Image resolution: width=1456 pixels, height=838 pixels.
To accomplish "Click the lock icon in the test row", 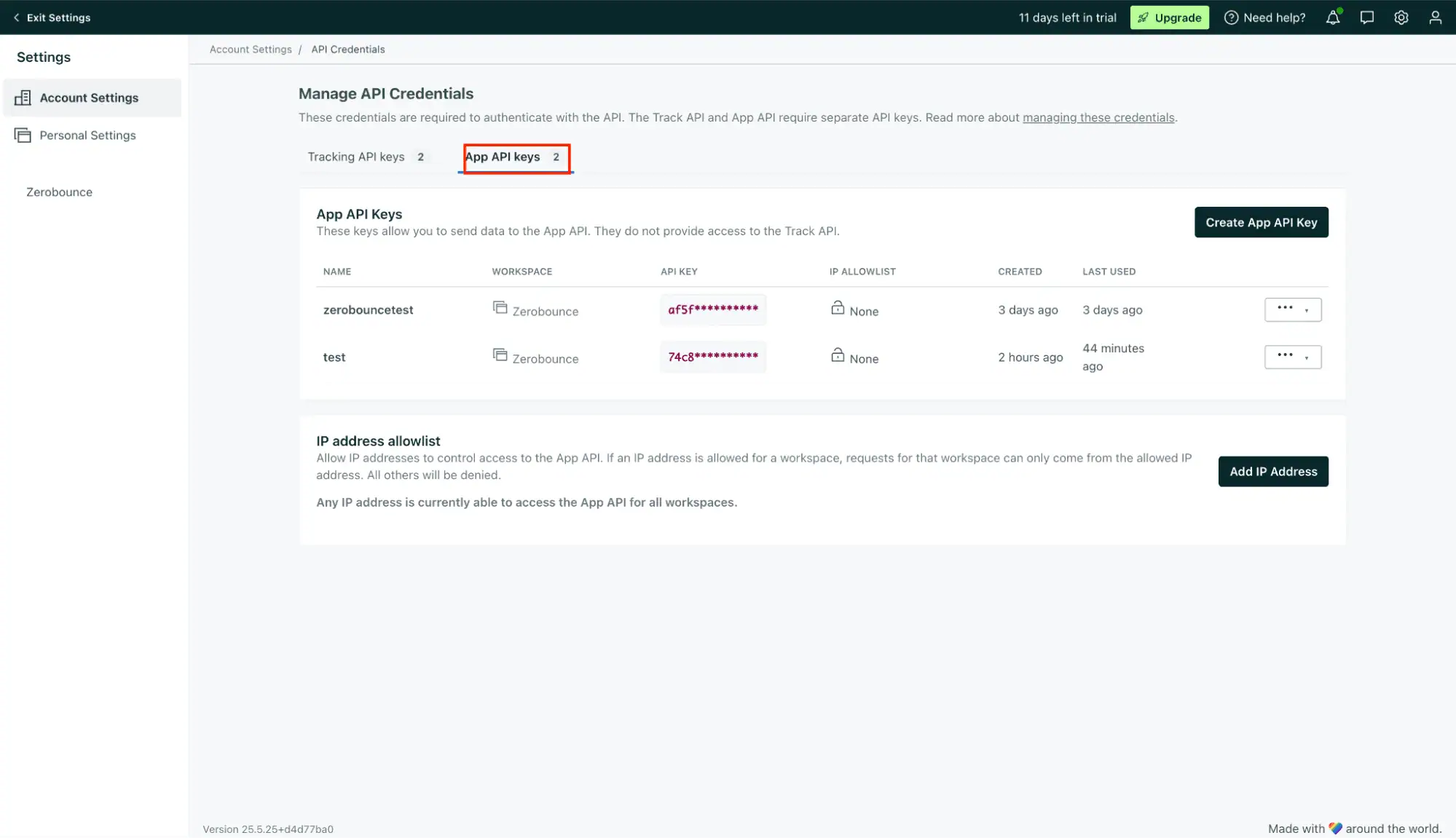I will (838, 355).
